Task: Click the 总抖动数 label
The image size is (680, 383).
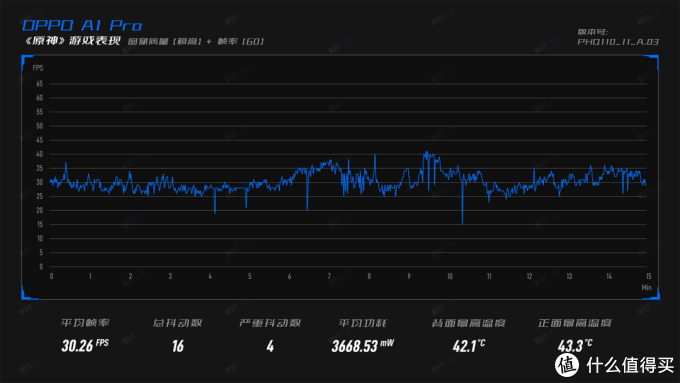Action: point(177,323)
